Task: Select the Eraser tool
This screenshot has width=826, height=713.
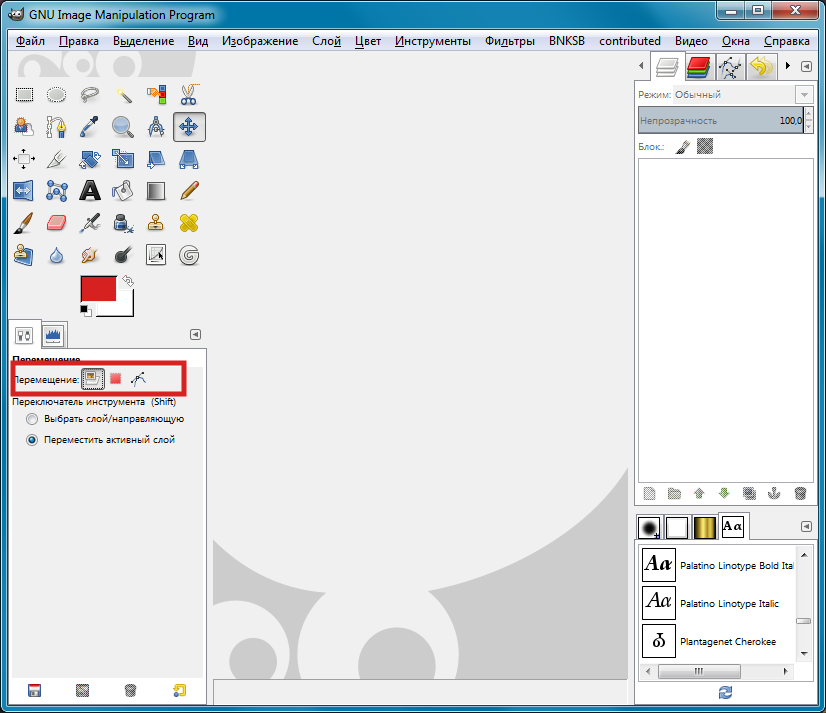Action: 56,223
